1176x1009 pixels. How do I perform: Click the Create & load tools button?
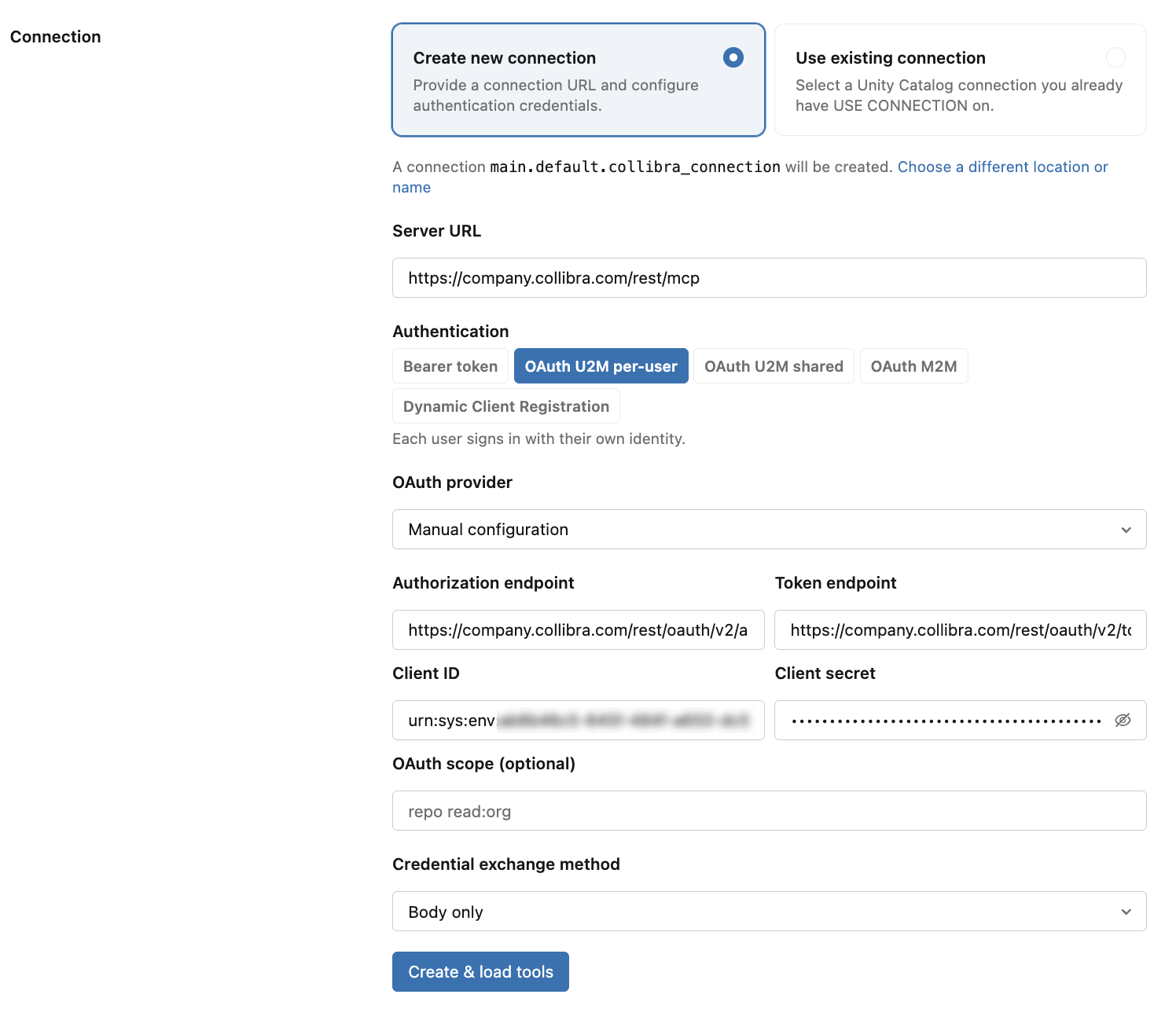480,972
